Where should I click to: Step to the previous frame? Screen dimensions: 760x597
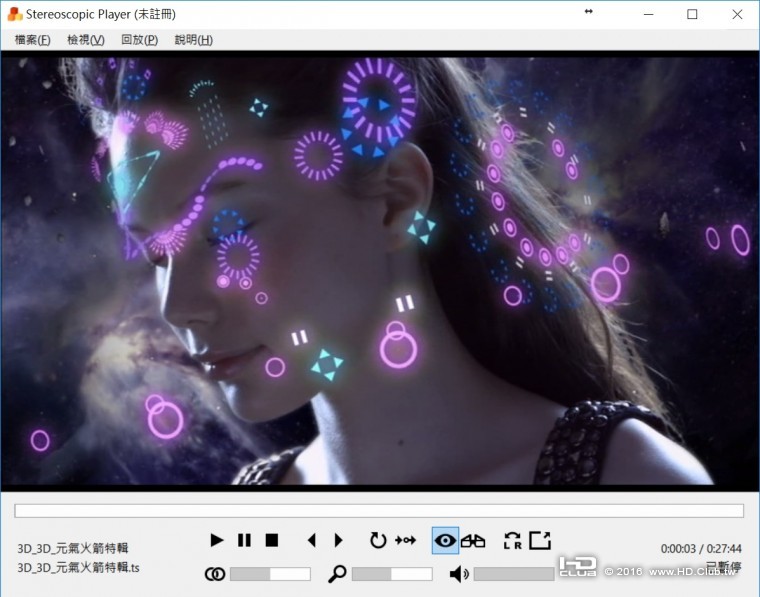pos(312,540)
